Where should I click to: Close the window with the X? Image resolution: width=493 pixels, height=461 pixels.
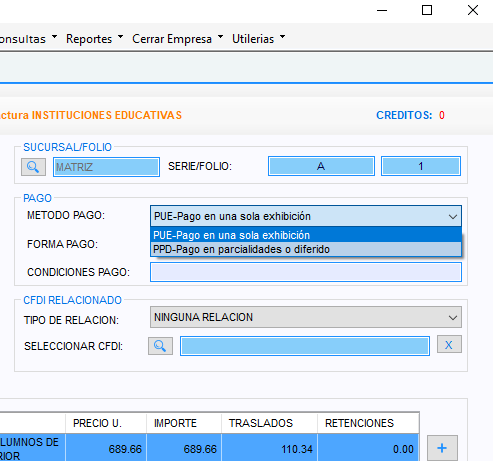(473, 10)
